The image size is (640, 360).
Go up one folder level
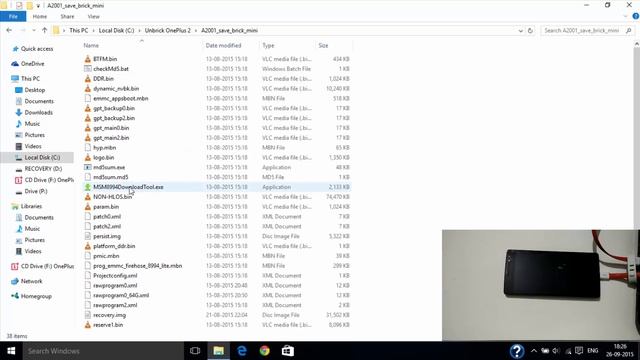[x=44, y=31]
